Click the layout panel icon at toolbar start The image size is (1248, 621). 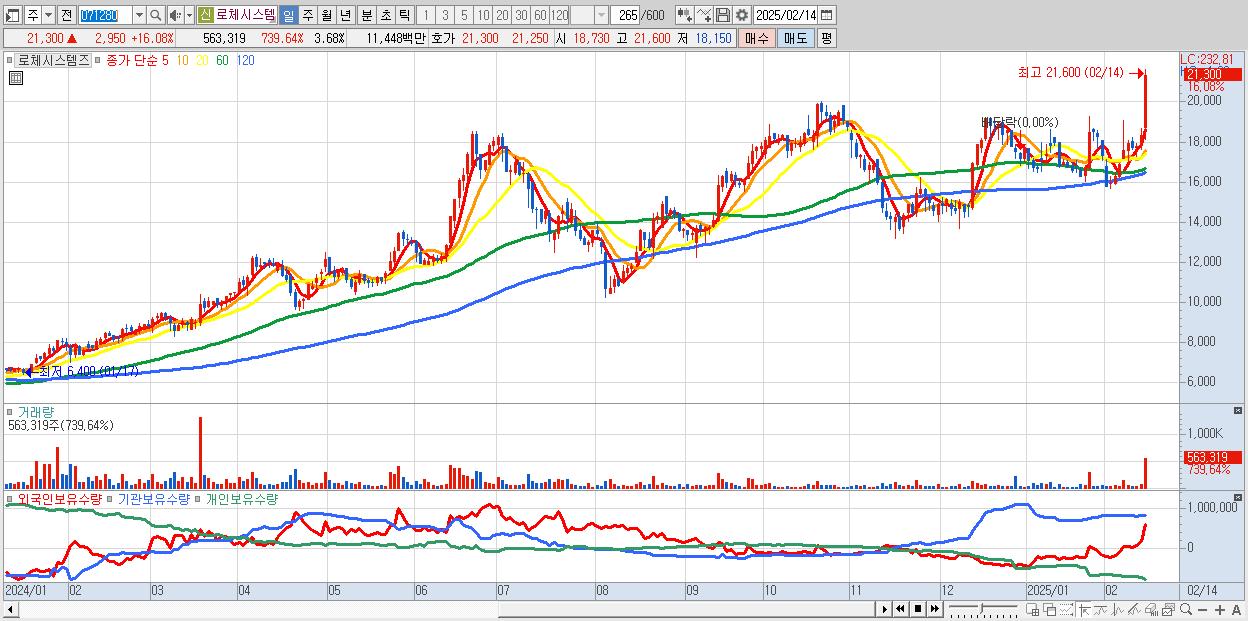click(x=13, y=15)
